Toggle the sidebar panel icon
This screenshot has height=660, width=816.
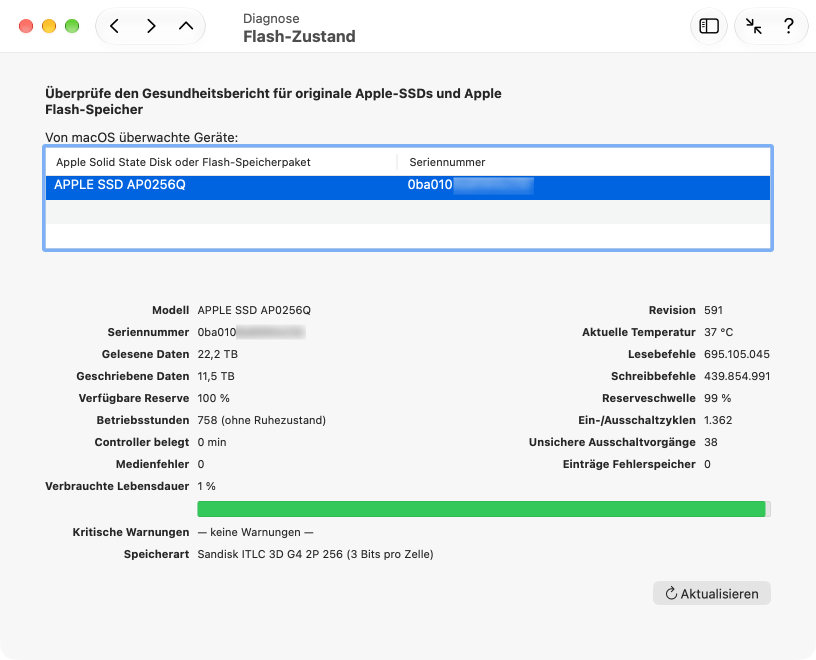[x=709, y=26]
